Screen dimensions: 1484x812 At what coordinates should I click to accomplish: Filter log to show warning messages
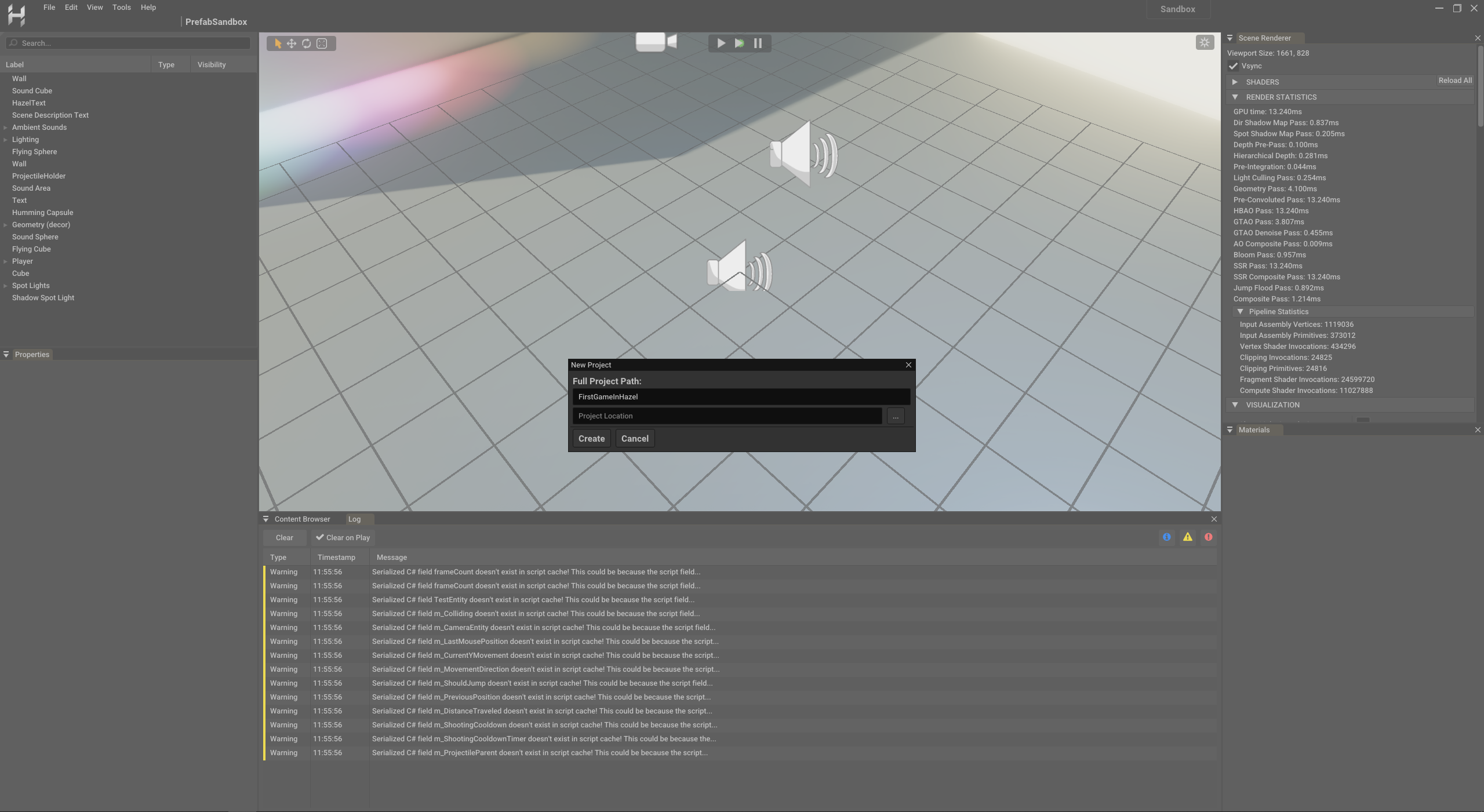1187,537
